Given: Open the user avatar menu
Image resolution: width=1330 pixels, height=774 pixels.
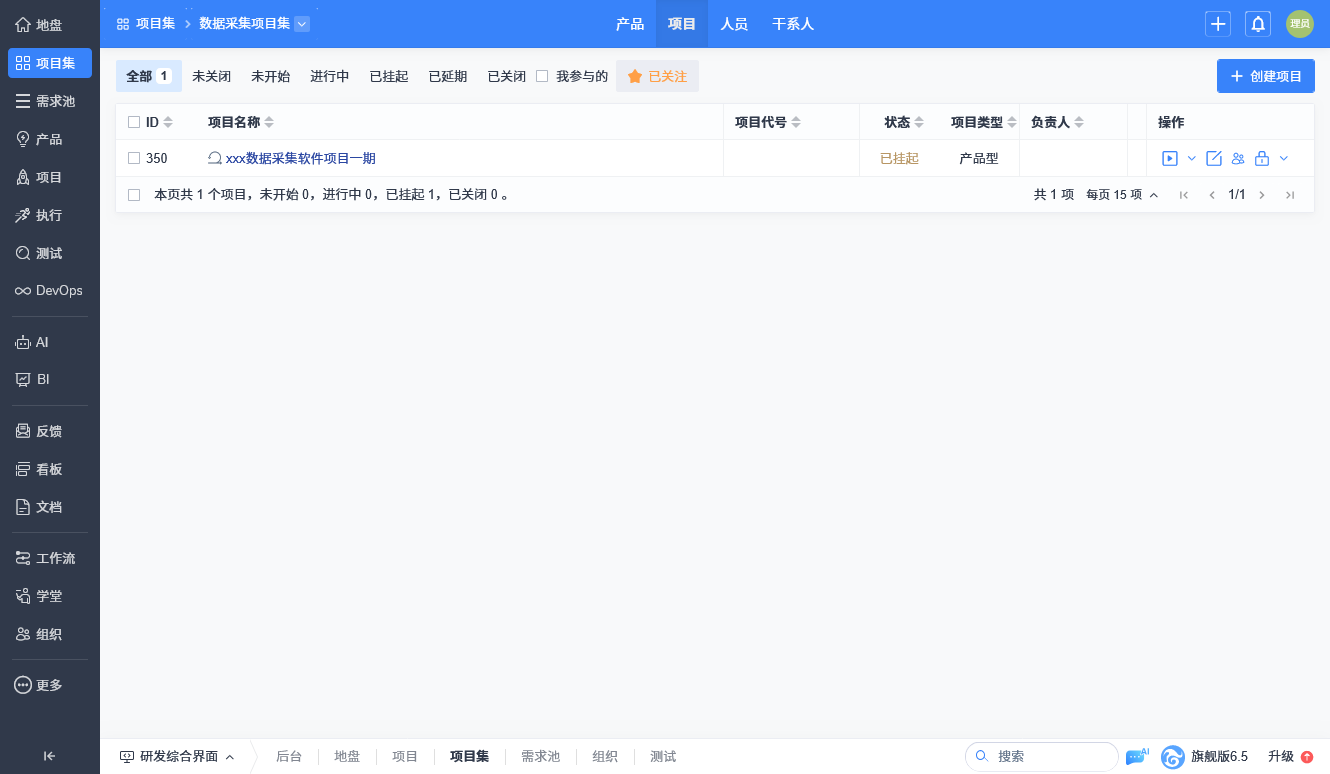Looking at the screenshot, I should (1300, 24).
